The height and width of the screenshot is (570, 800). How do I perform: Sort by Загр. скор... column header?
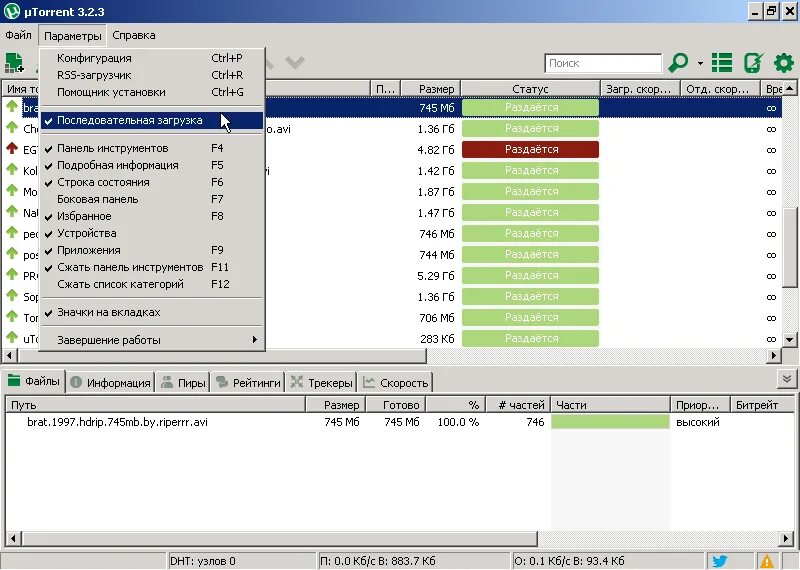coord(640,89)
